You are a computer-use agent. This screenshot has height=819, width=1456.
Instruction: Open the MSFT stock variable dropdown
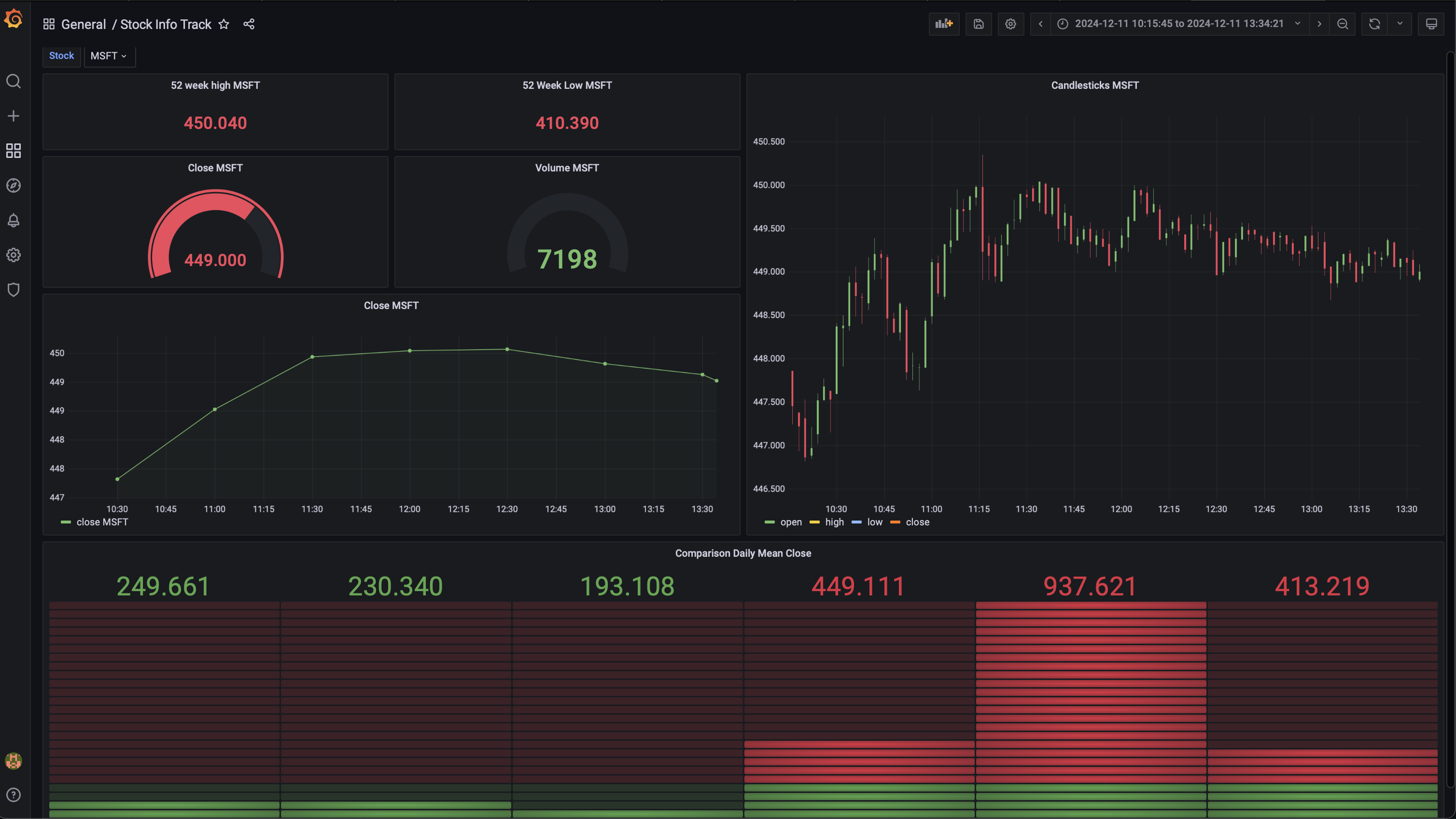[x=109, y=56]
